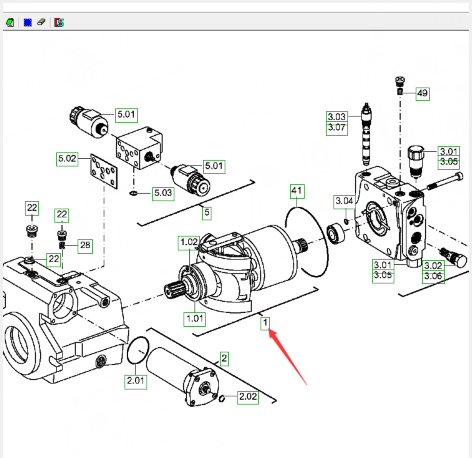Click callout label 1.01
The width and height of the screenshot is (472, 458).
[x=195, y=319]
